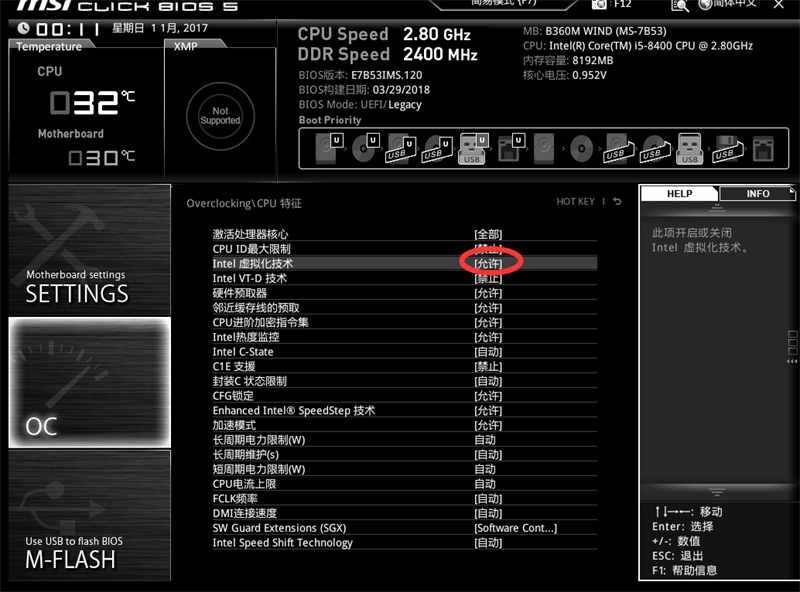Viewport: 800px width, 592px height.
Task: Select the UEFI USB hard disk boot icon
Action: 401,149
